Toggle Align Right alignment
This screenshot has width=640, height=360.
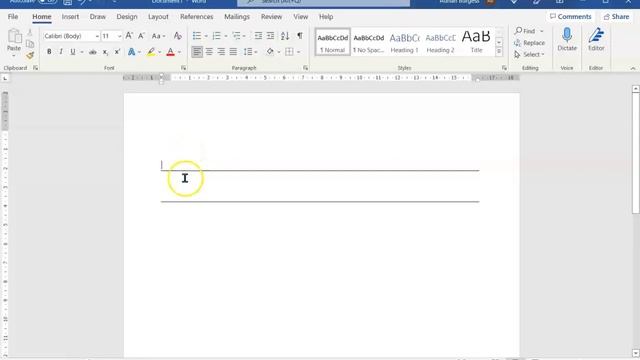(221, 52)
